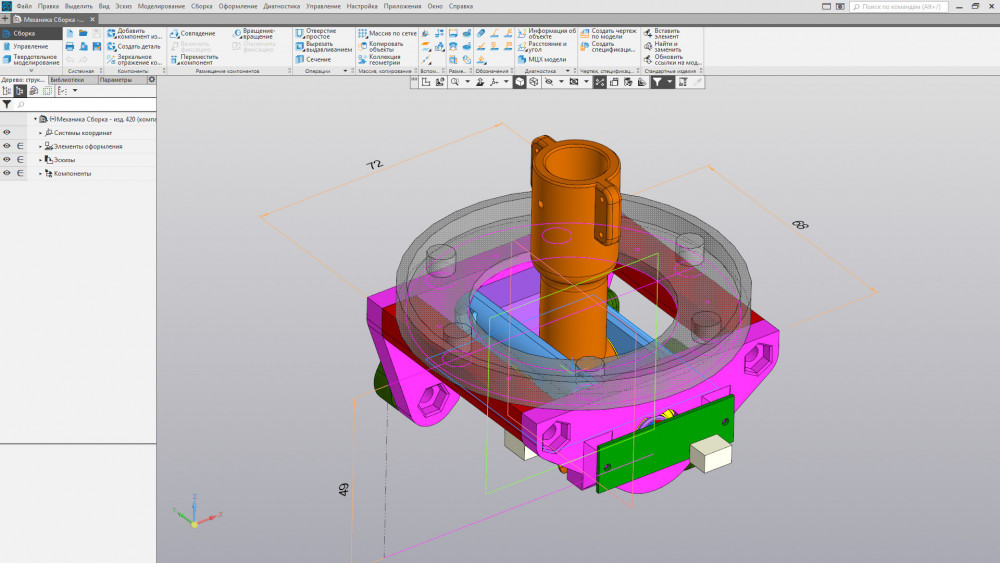Toggle visibility of 'Эскизы' with eye icon
Viewport: 1000px width, 563px height.
(7, 160)
